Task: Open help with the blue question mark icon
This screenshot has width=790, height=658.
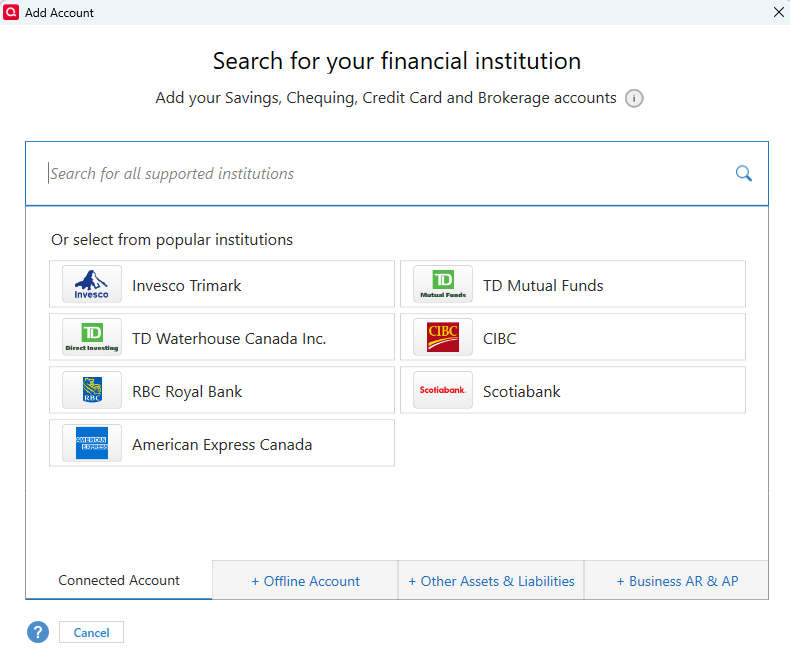Action: click(x=38, y=632)
